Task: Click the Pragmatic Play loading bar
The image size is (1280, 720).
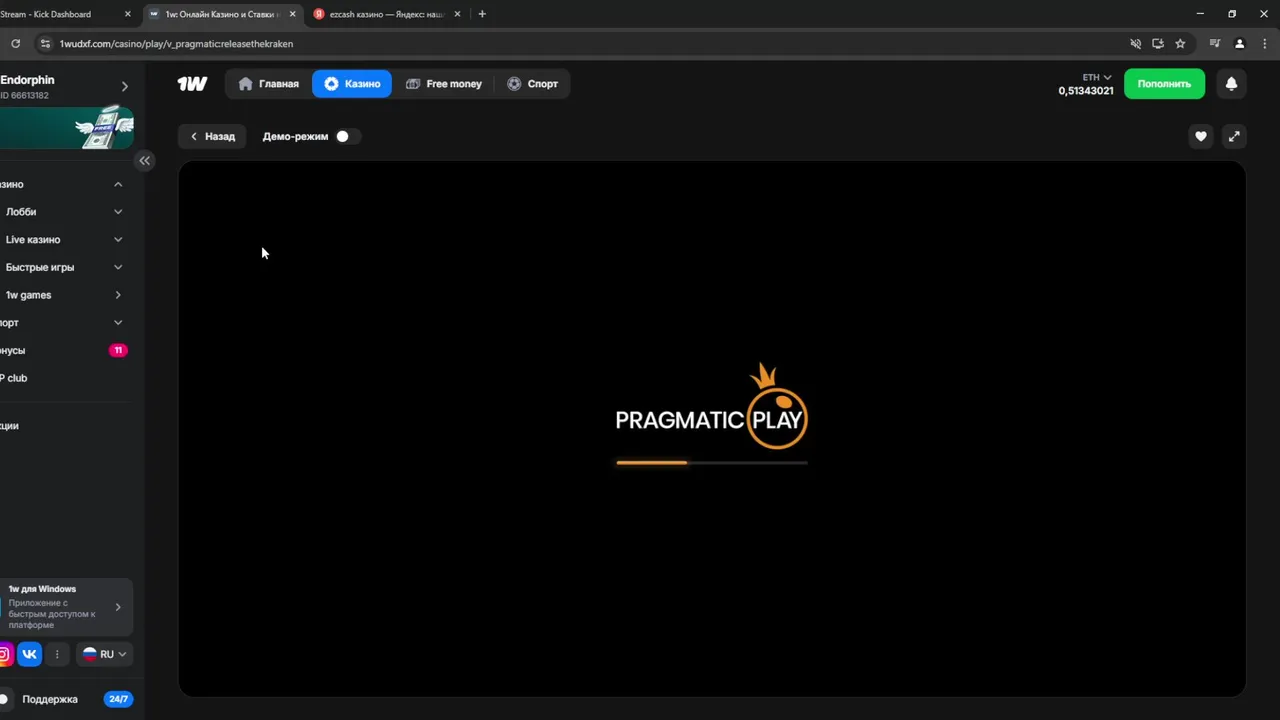Action: (x=712, y=463)
